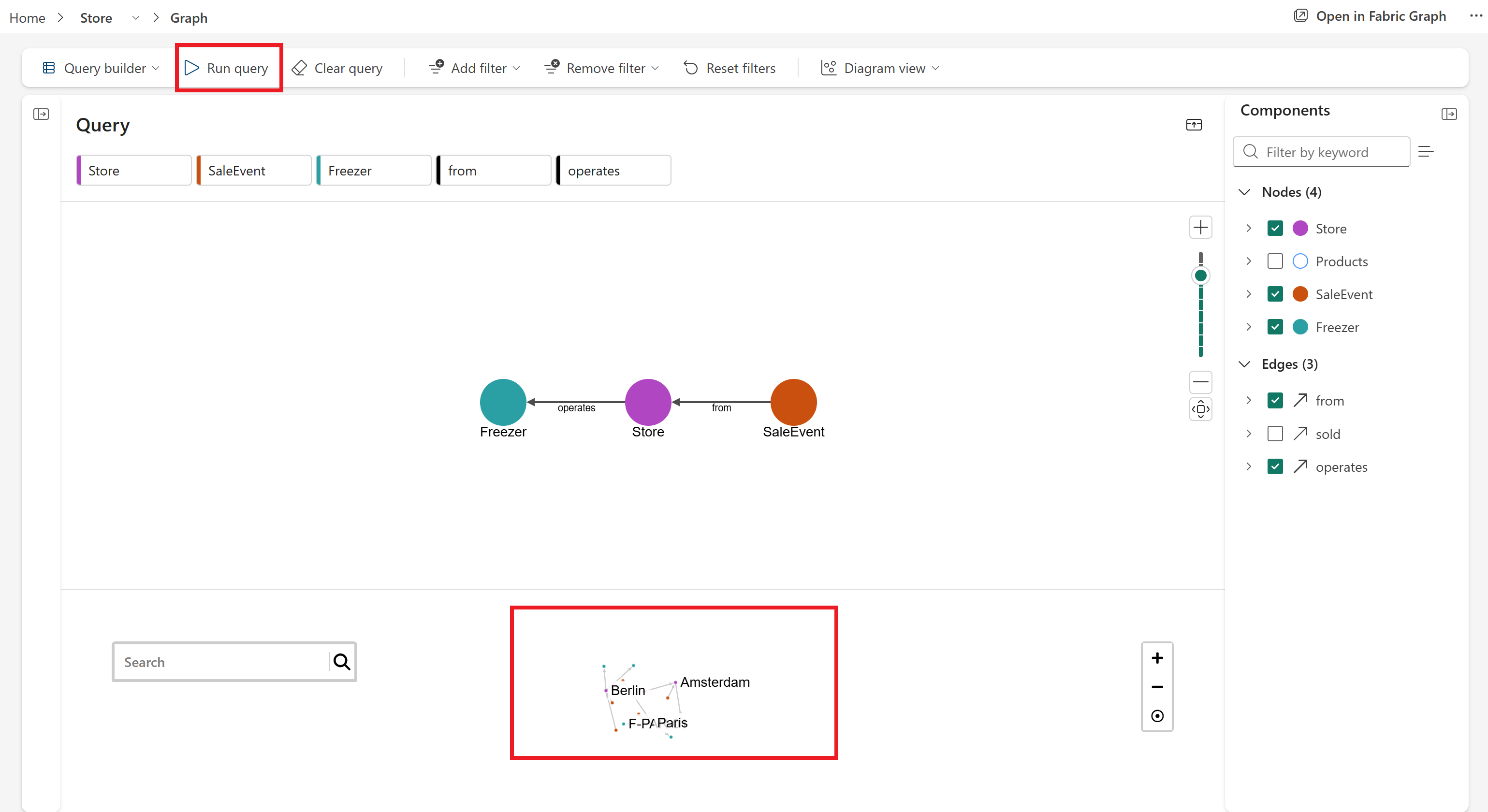Open the more options ellipsis menu
The width and height of the screenshot is (1488, 812).
(1476, 15)
